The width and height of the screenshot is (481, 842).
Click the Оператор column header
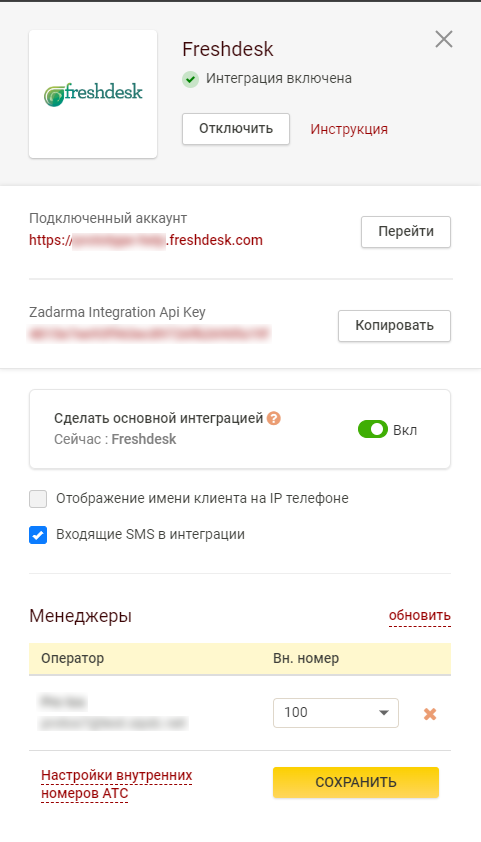(x=72, y=658)
